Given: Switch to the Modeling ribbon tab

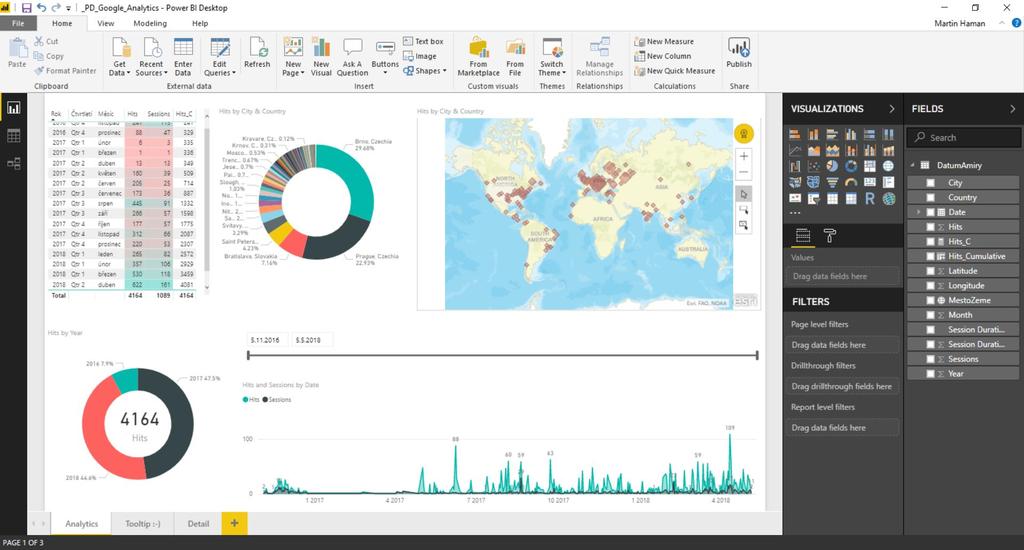Looking at the screenshot, I should click(150, 24).
